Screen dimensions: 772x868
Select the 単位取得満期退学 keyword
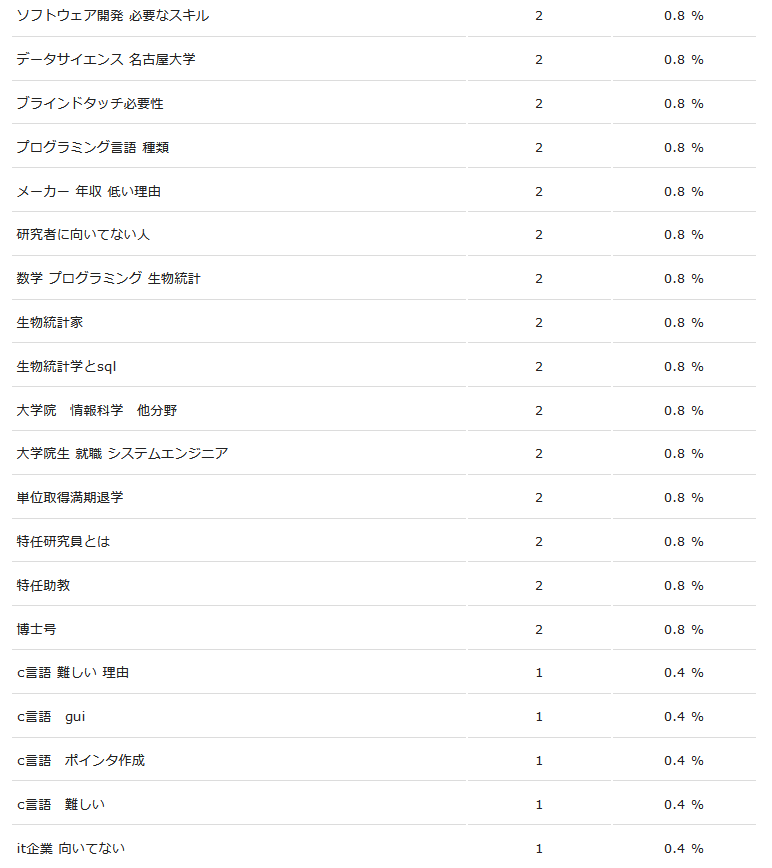click(70, 497)
